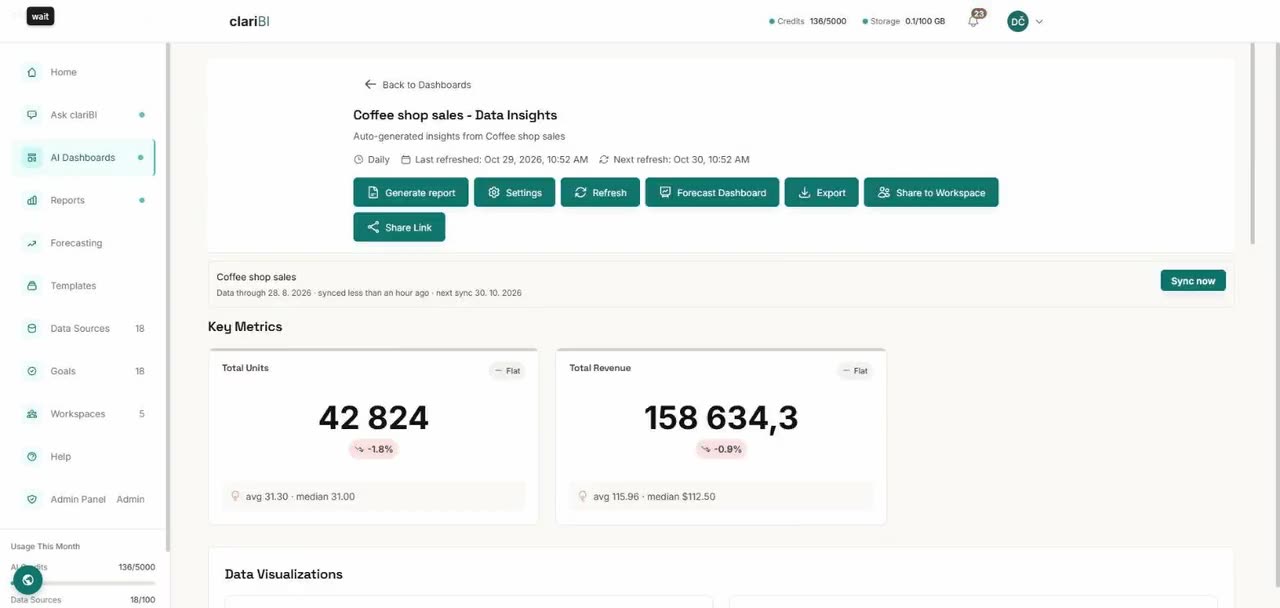This screenshot has width=1280, height=608.
Task: Click the Ask clariBI chat icon
Action: pyautogui.click(x=32, y=115)
